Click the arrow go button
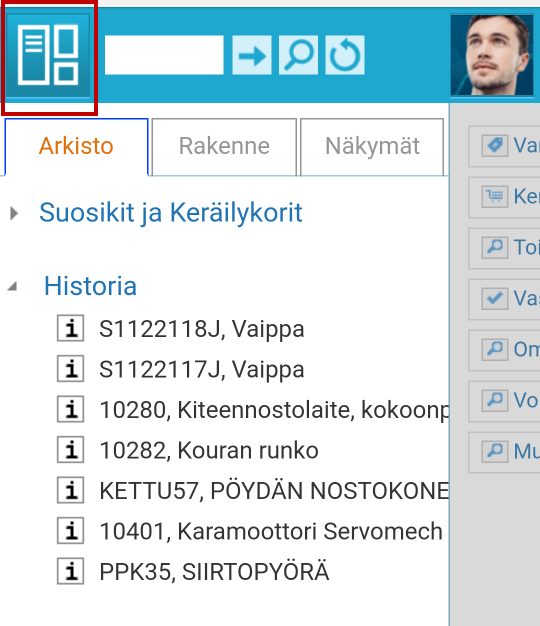The width and height of the screenshot is (540, 626). [x=252, y=55]
